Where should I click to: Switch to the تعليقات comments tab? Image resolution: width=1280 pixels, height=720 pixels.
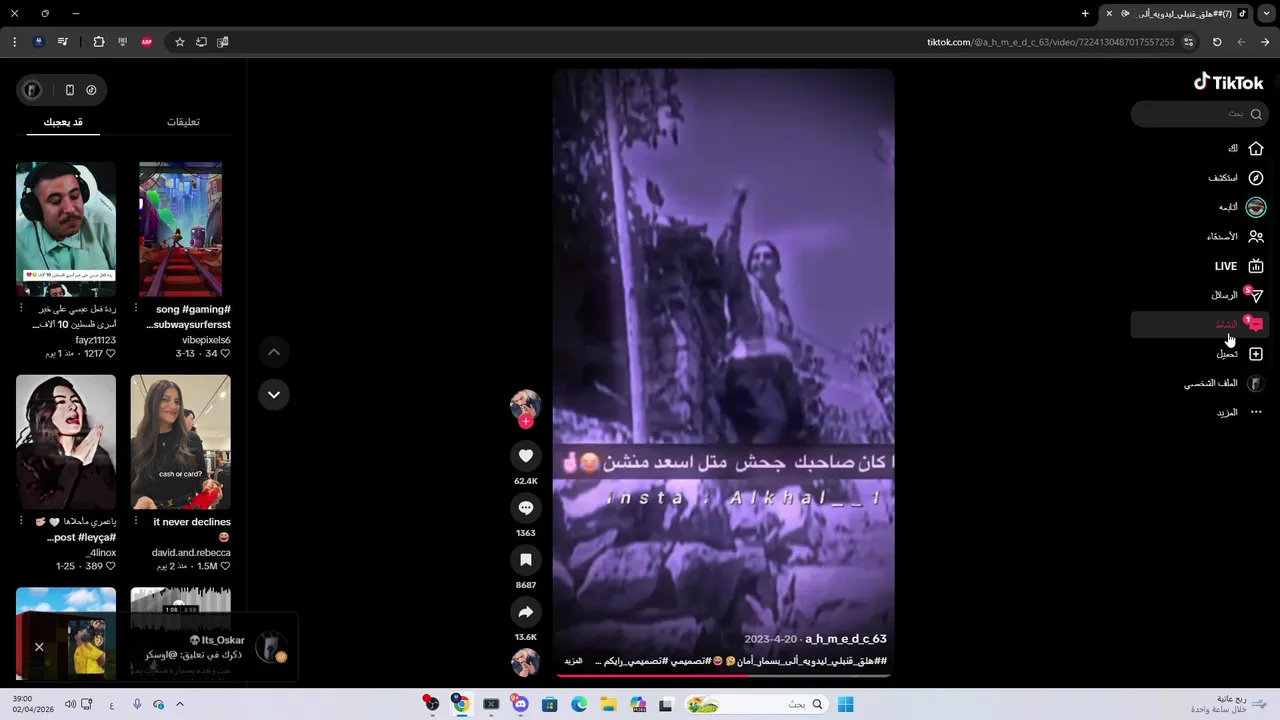point(183,122)
